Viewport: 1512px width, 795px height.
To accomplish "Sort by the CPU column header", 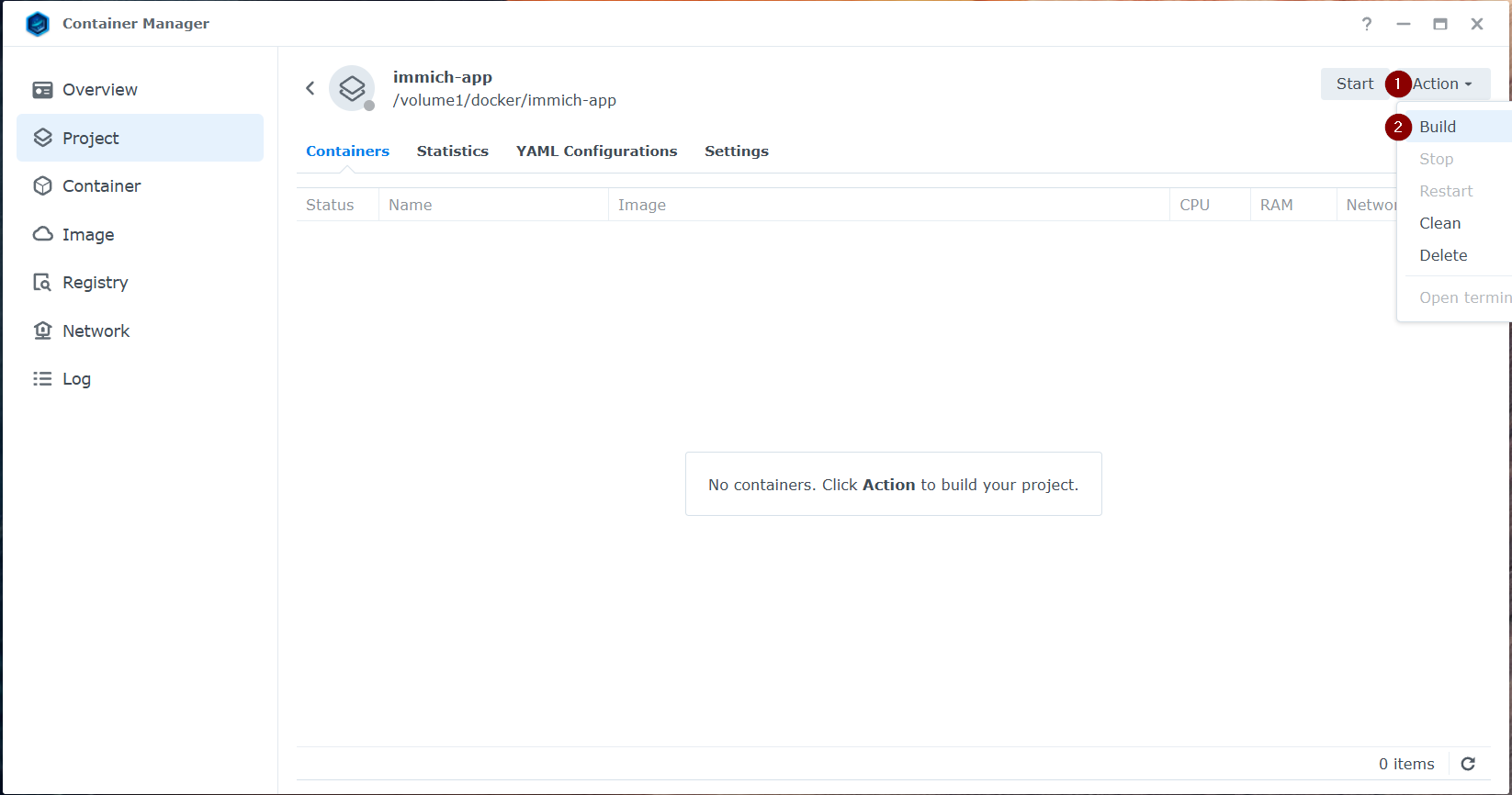I will tap(1211, 205).
